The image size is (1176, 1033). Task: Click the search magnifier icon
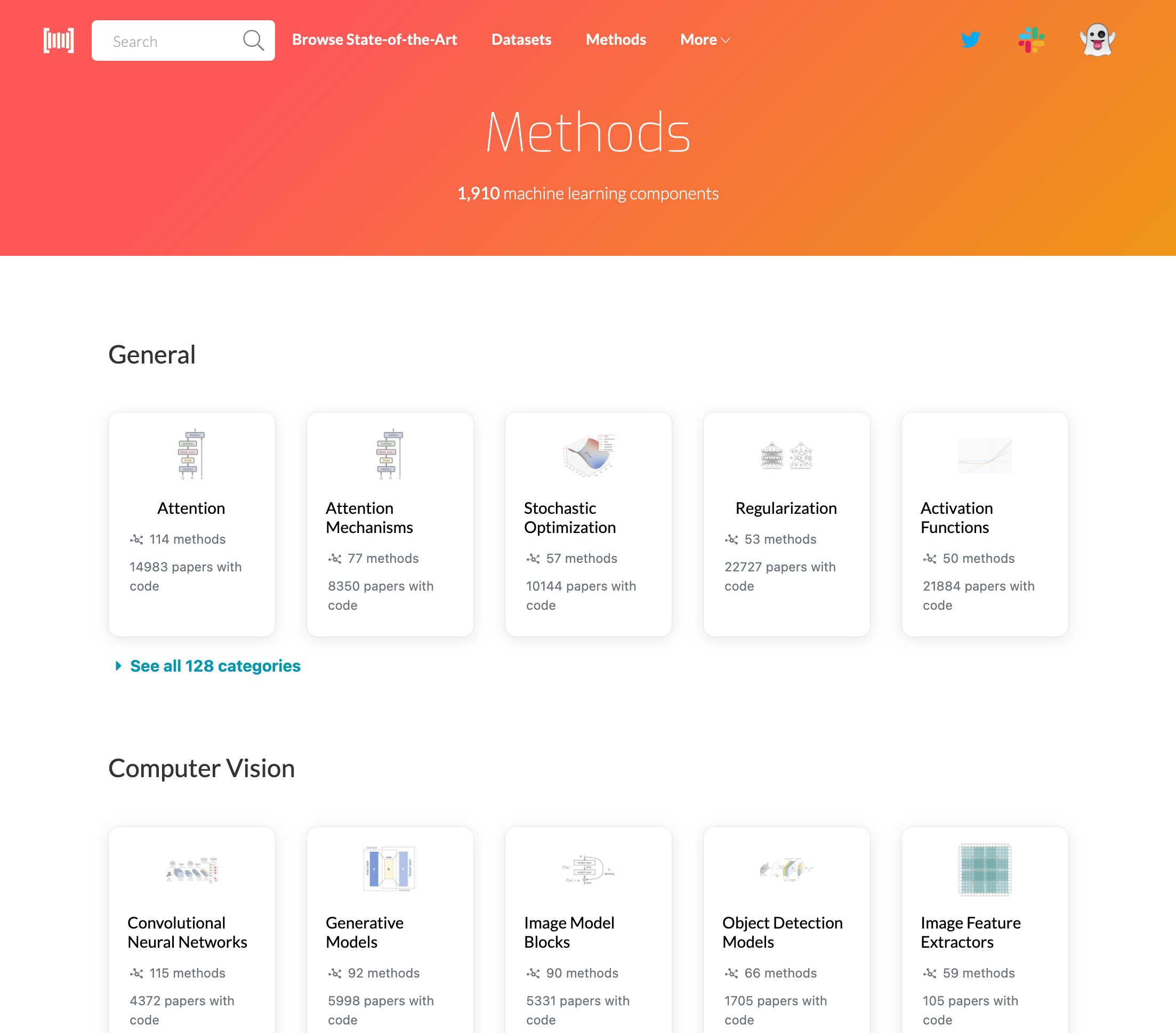(x=253, y=41)
